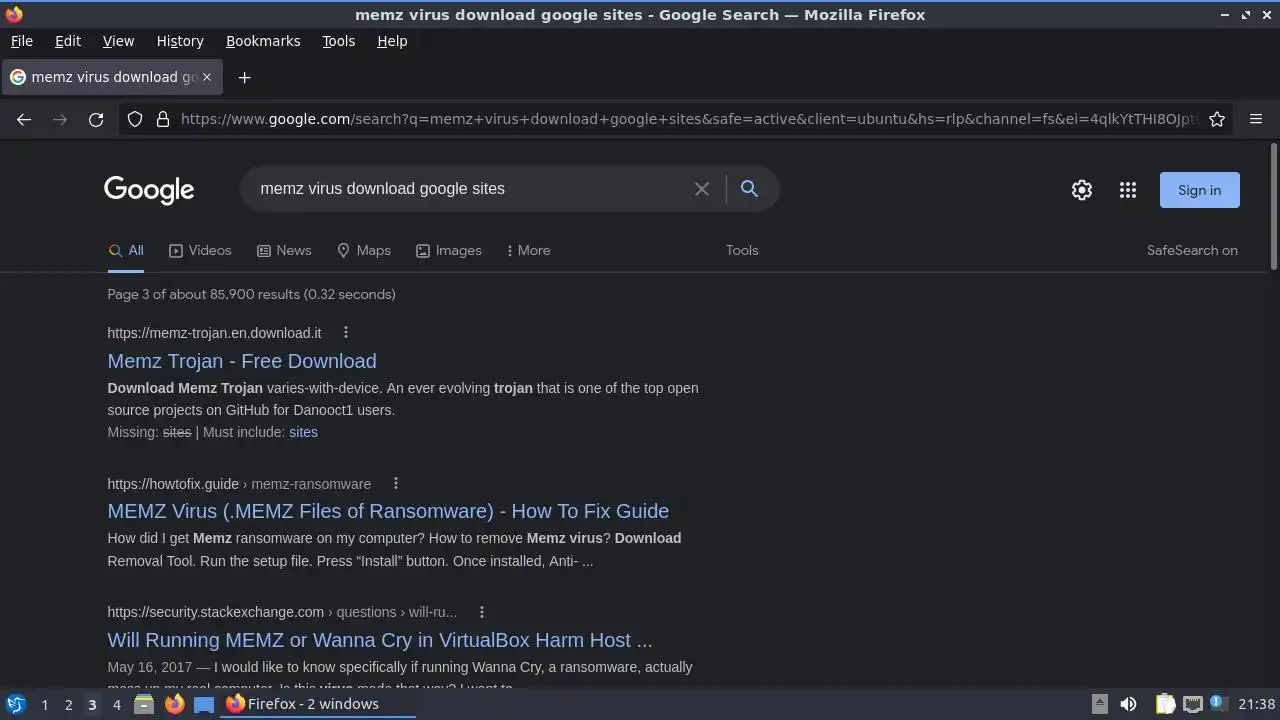1280x720 pixels.
Task: Switch to workspace 1
Action: click(x=44, y=704)
